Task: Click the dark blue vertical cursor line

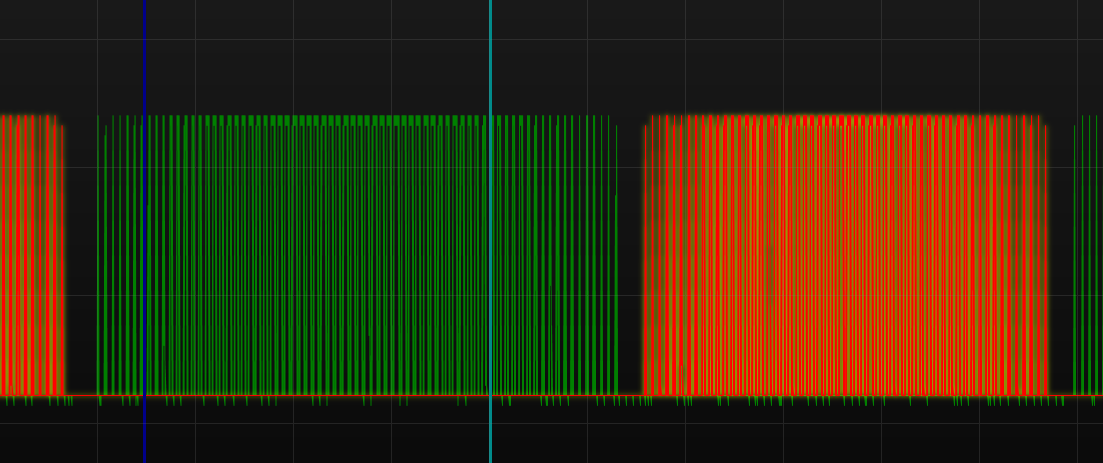Action: (144, 230)
